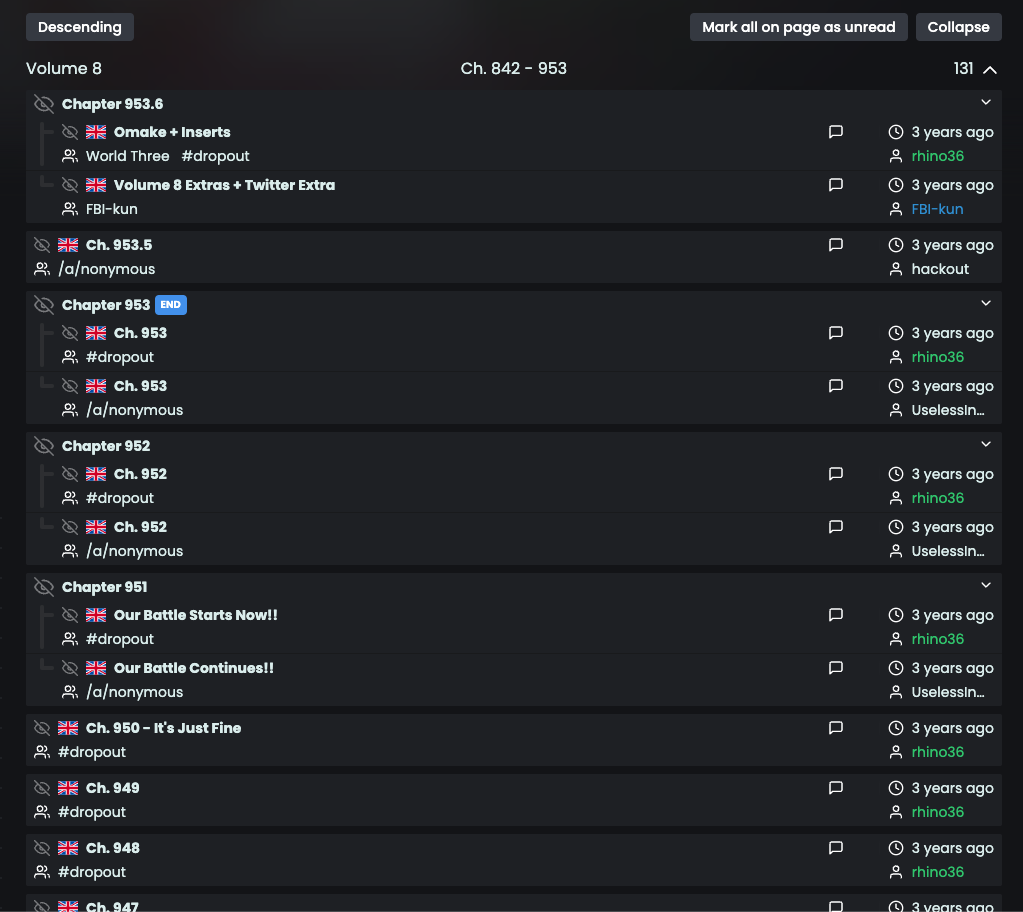Viewport: 1023px width, 912px height.
Task: Click the UK flag beside Ch. 949
Action: [68, 788]
